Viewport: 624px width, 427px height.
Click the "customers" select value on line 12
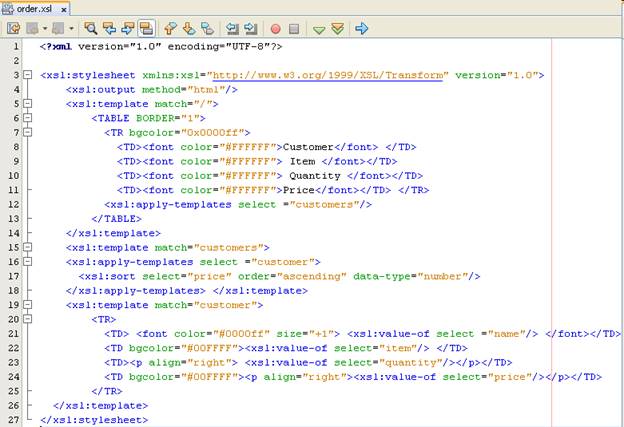[x=324, y=205]
